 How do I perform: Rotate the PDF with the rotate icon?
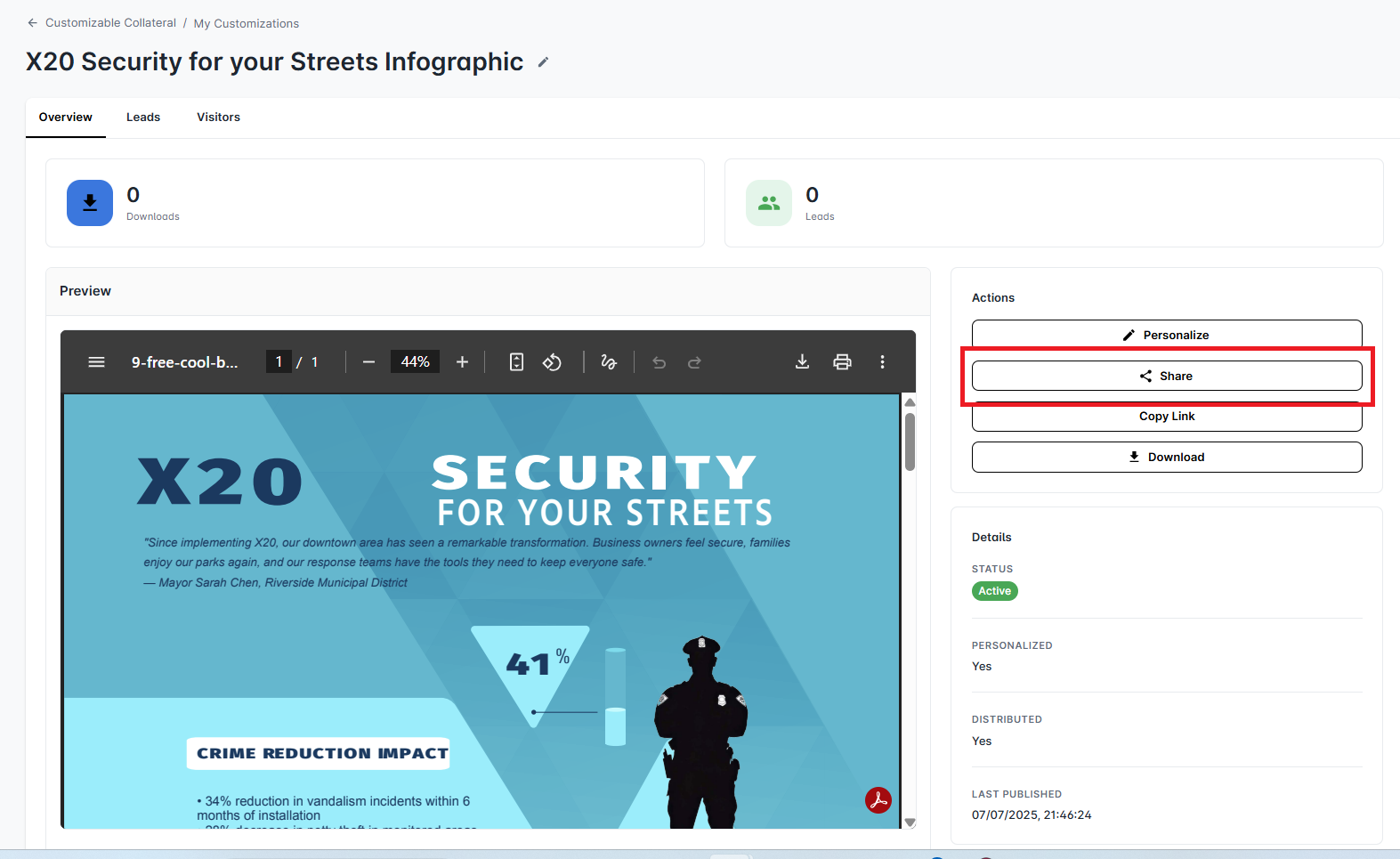point(552,362)
